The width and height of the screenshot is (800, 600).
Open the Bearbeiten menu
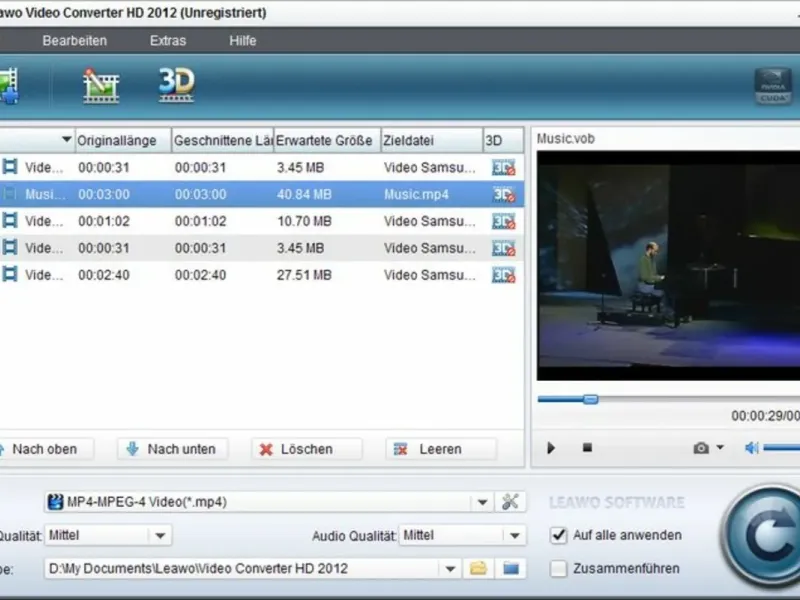(74, 41)
